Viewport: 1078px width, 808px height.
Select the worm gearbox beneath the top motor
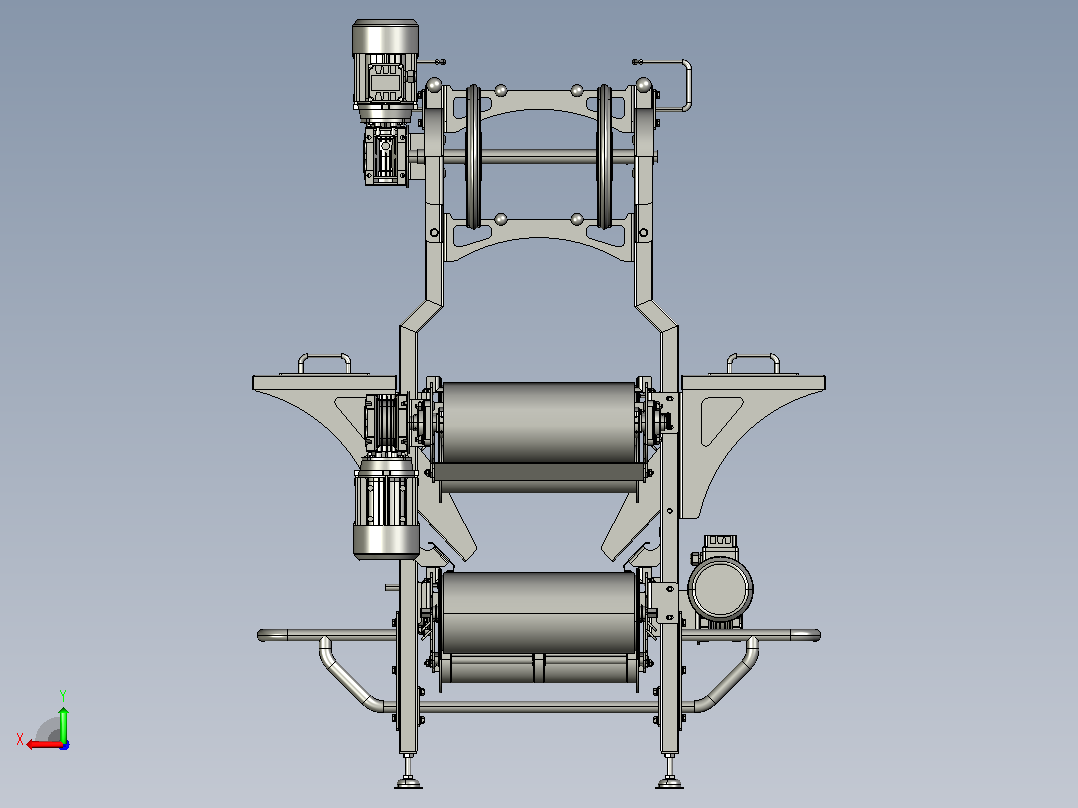[386, 155]
